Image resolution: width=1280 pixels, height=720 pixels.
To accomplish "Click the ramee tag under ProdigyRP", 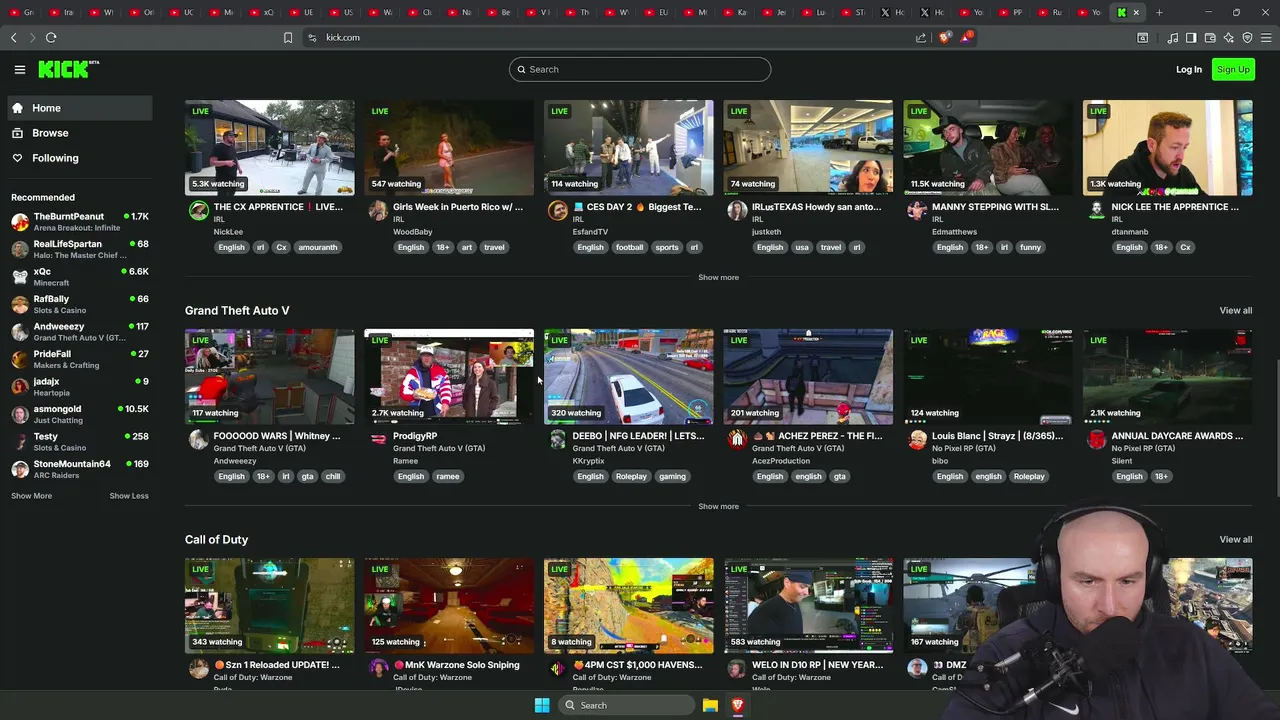I will tap(448, 476).
